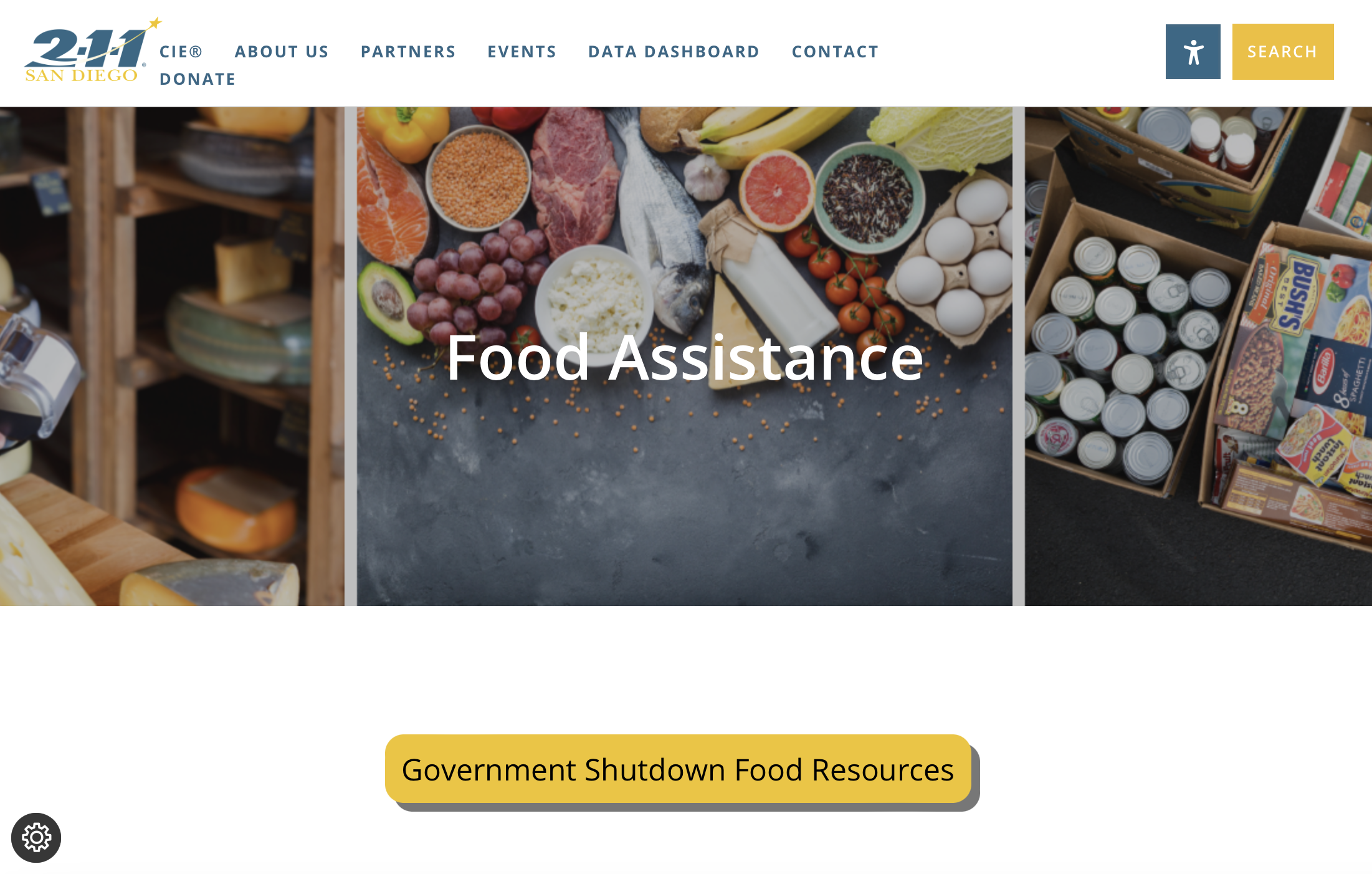Click the Food Assistance hero heading
This screenshot has width=1372, height=874.
(x=685, y=357)
